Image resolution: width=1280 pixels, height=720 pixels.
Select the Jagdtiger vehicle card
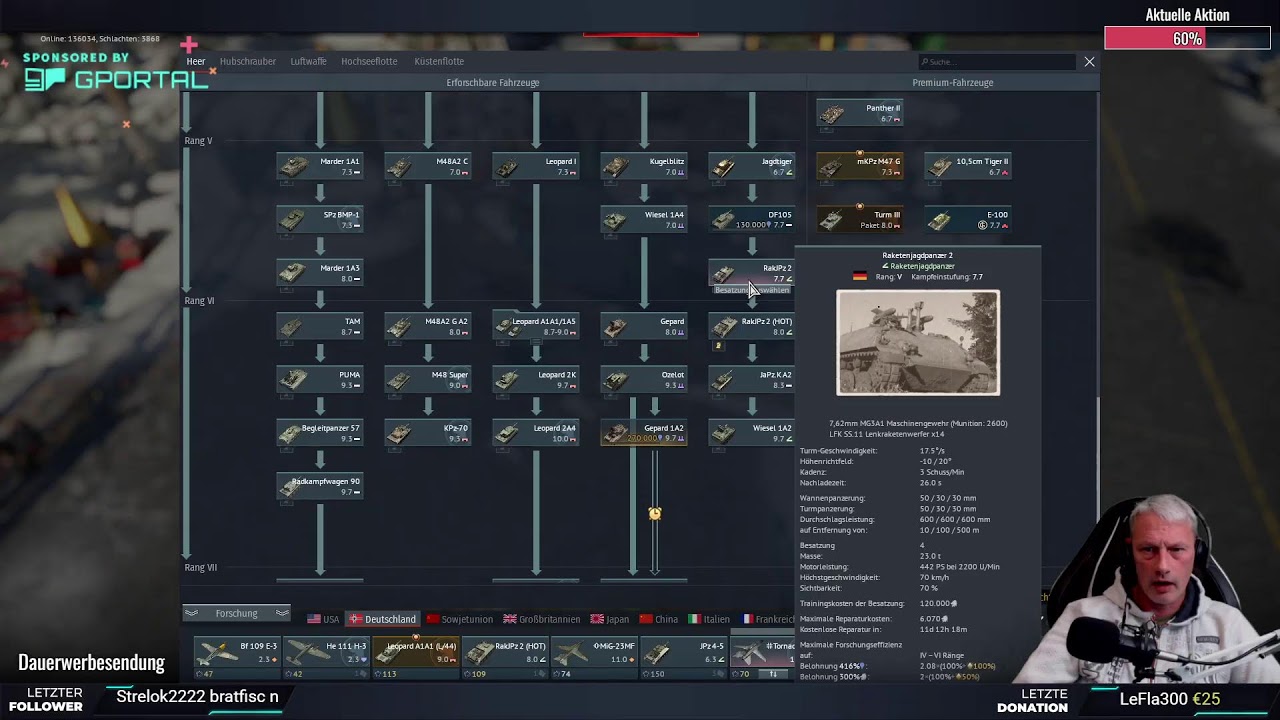tap(752, 166)
